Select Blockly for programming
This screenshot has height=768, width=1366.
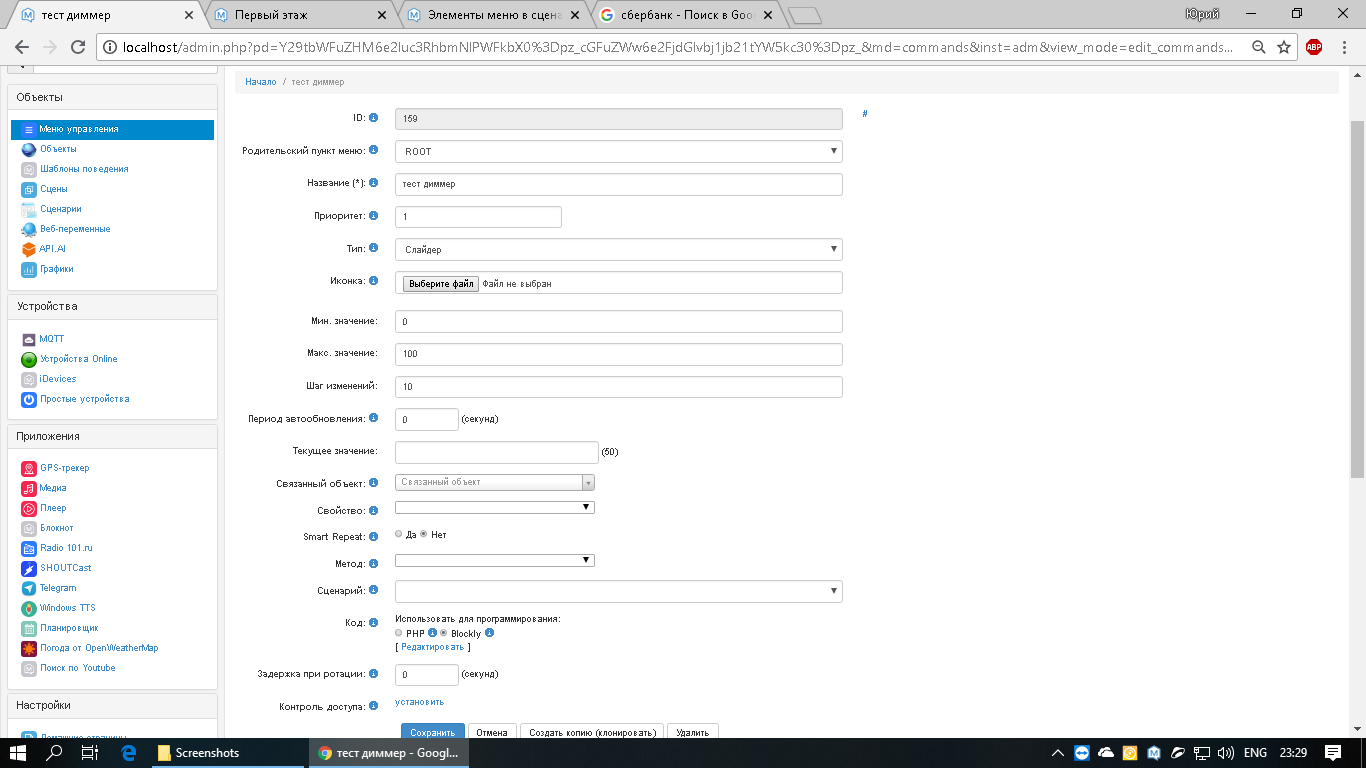coord(443,632)
